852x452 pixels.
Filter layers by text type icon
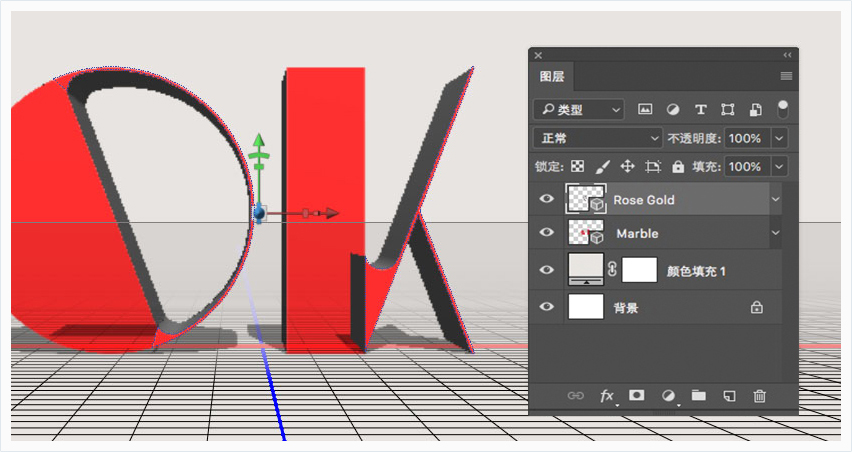click(700, 109)
